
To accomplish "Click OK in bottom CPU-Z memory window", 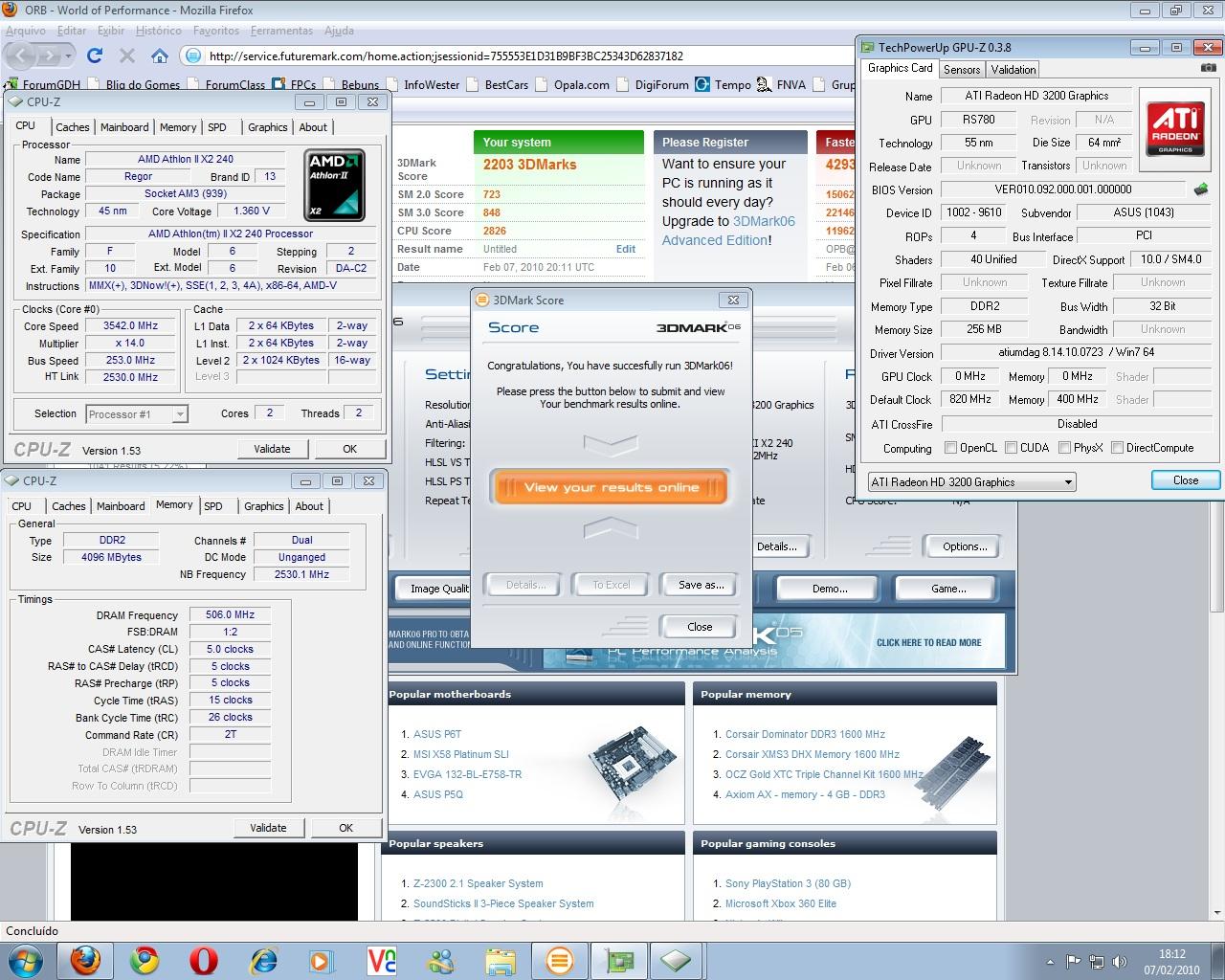I will [x=345, y=828].
